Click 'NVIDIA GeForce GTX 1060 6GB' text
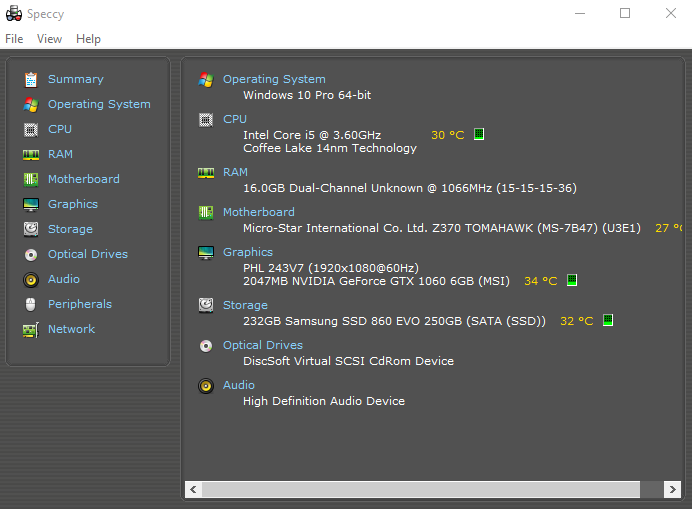The height and width of the screenshot is (509, 692). tap(383, 281)
